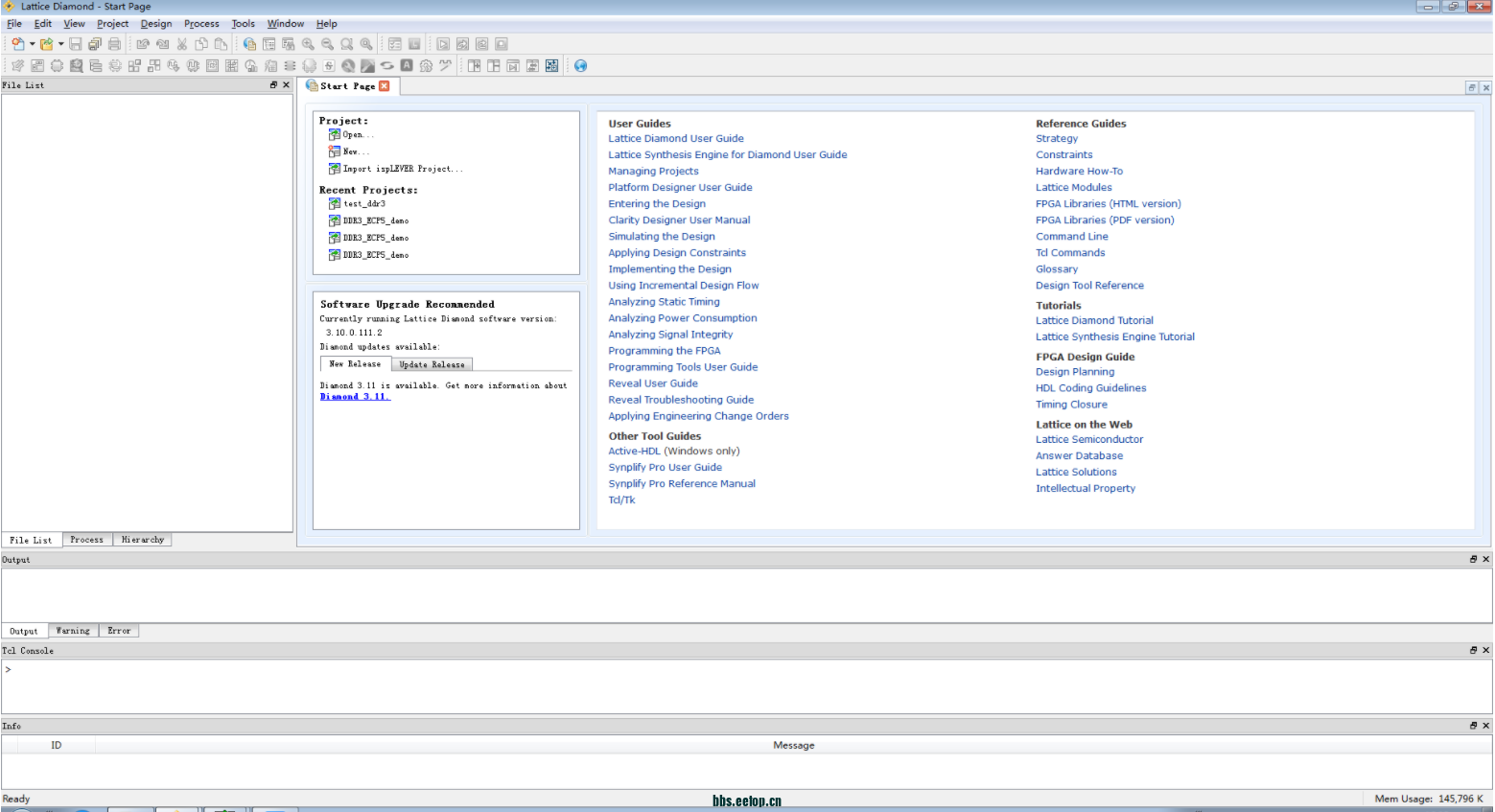Viewport: 1495px width, 812px height.
Task: Click the Save floppy disk icon
Action: [x=76, y=44]
